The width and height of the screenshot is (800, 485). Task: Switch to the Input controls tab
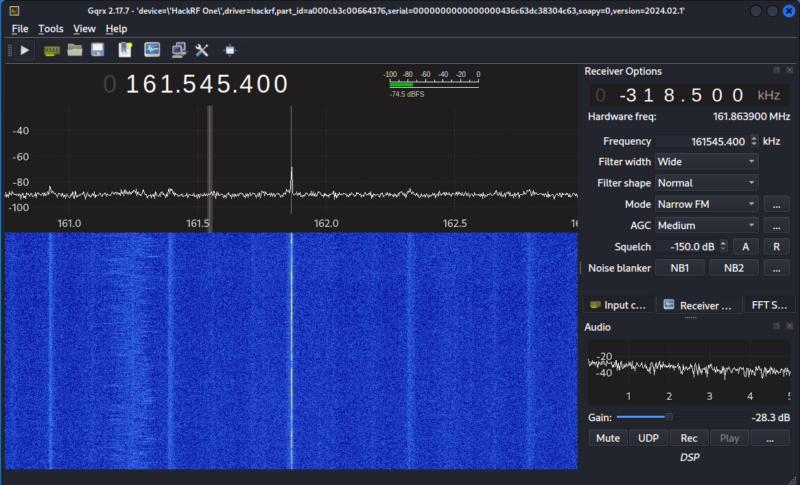coord(618,305)
